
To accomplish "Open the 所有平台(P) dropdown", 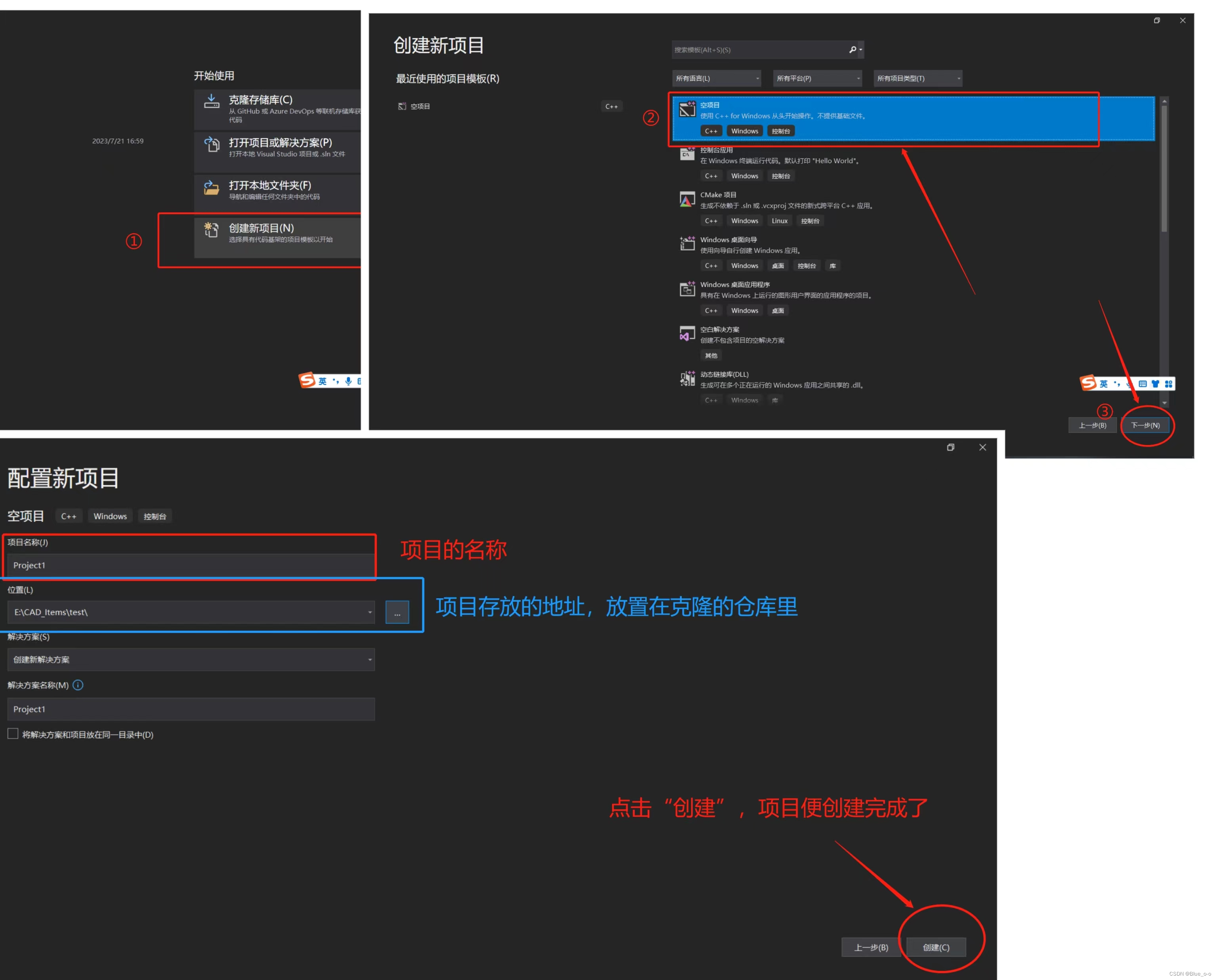I will (x=816, y=78).
